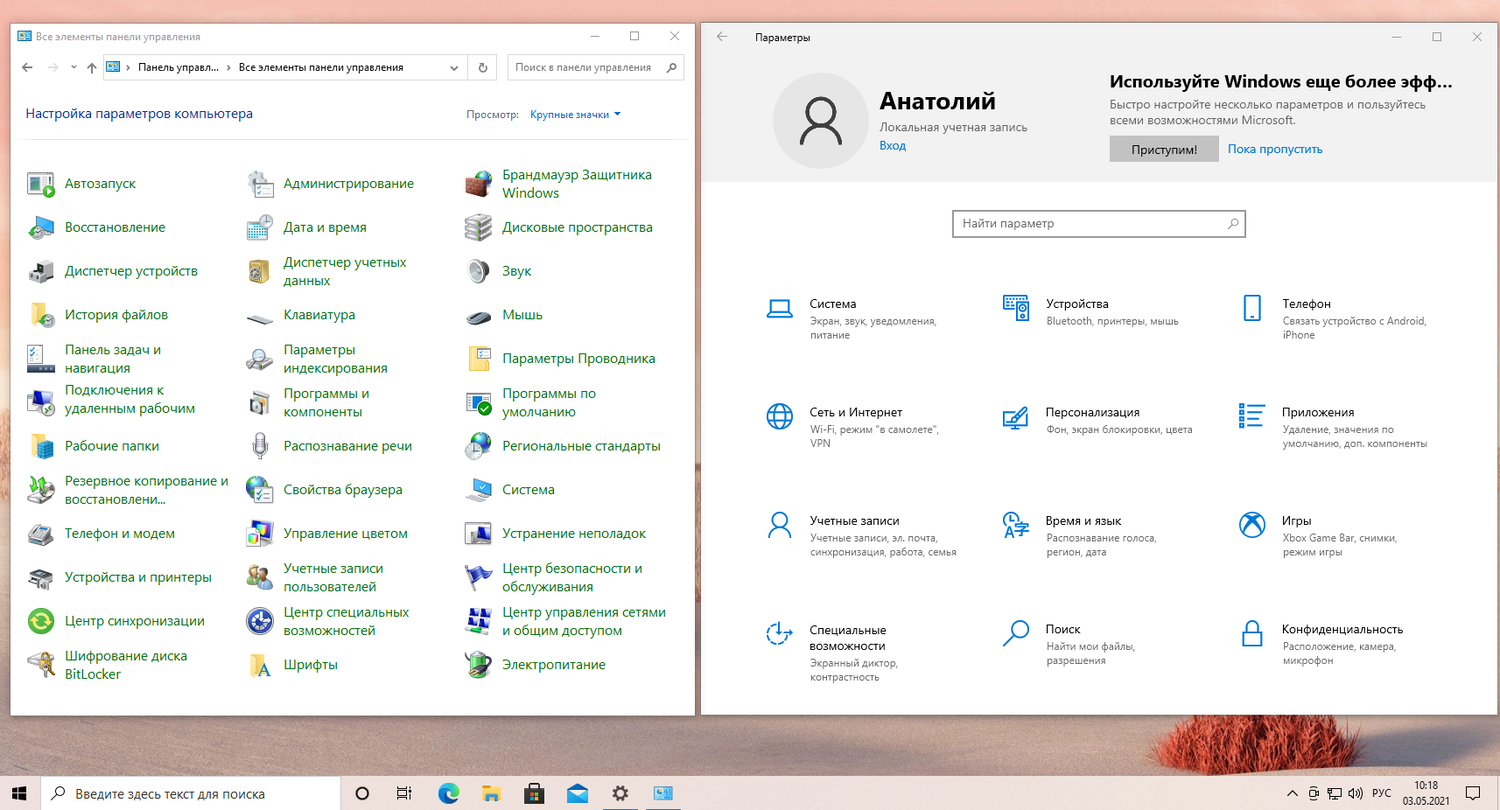Click the Windows taskbar search box
Viewport: 1500px width, 810px height.
pos(192,794)
